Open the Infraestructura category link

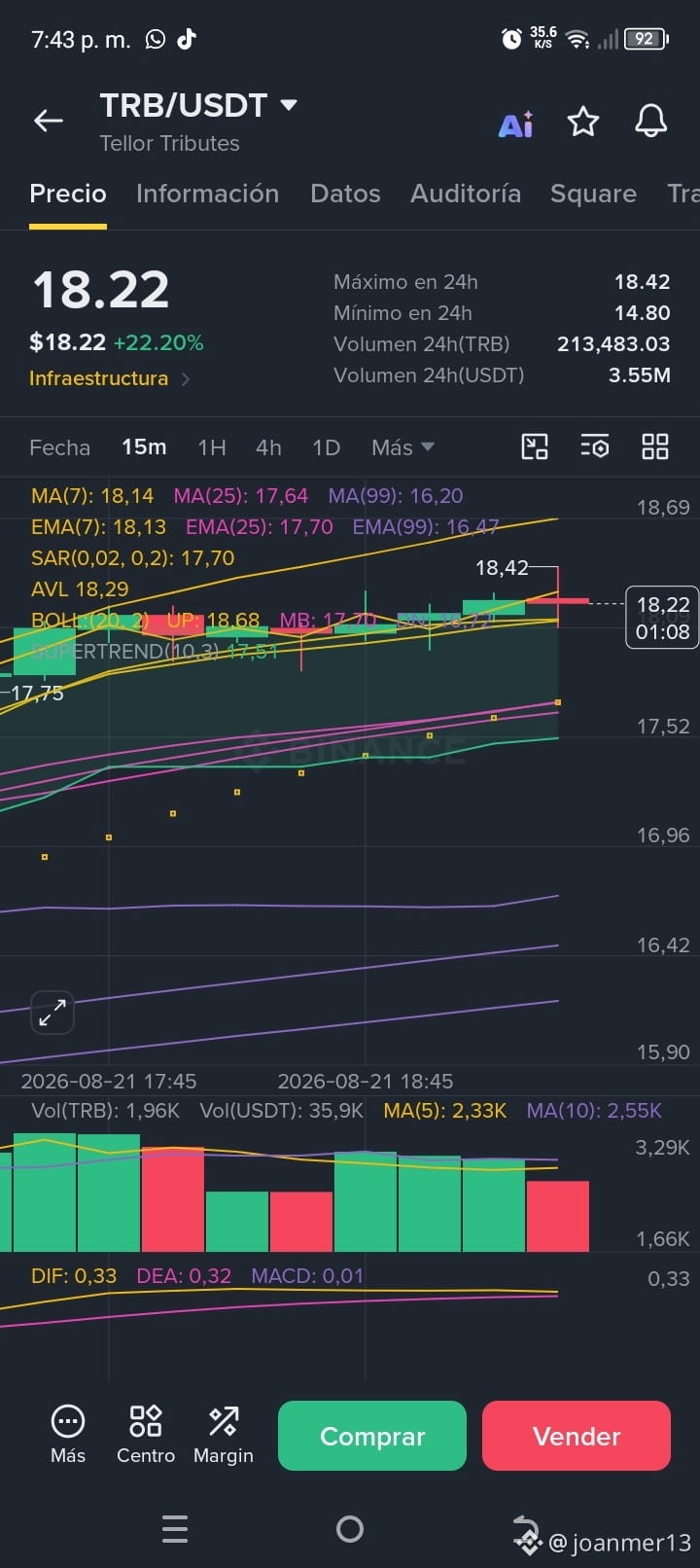pos(99,378)
